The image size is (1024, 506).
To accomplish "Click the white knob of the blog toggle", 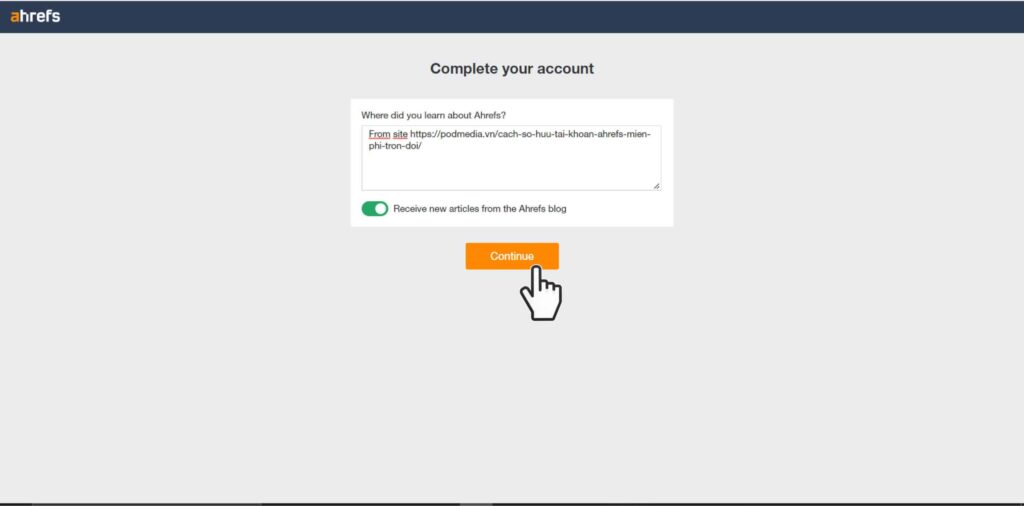I will (381, 209).
